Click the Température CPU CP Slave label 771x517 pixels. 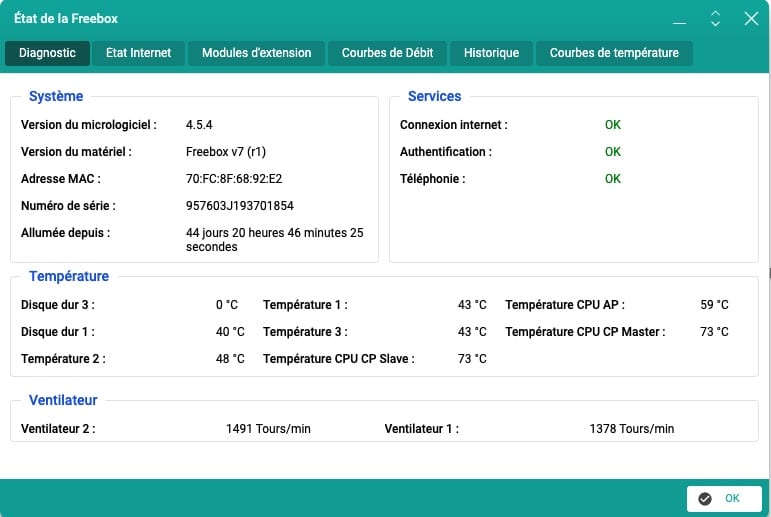tap(339, 359)
